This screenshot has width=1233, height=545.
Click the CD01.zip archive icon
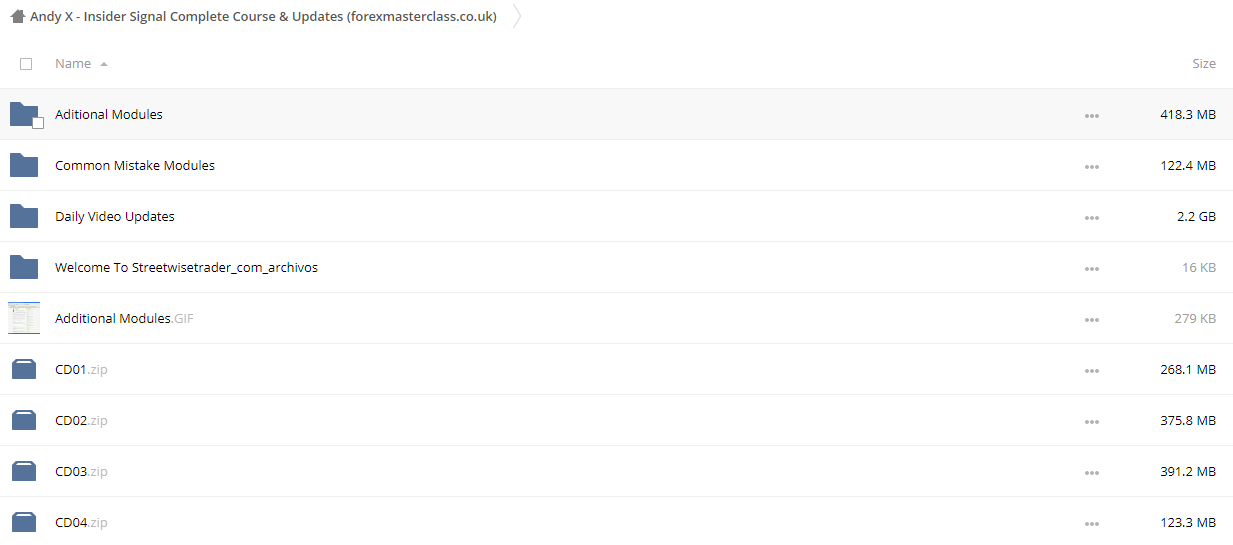point(24,370)
